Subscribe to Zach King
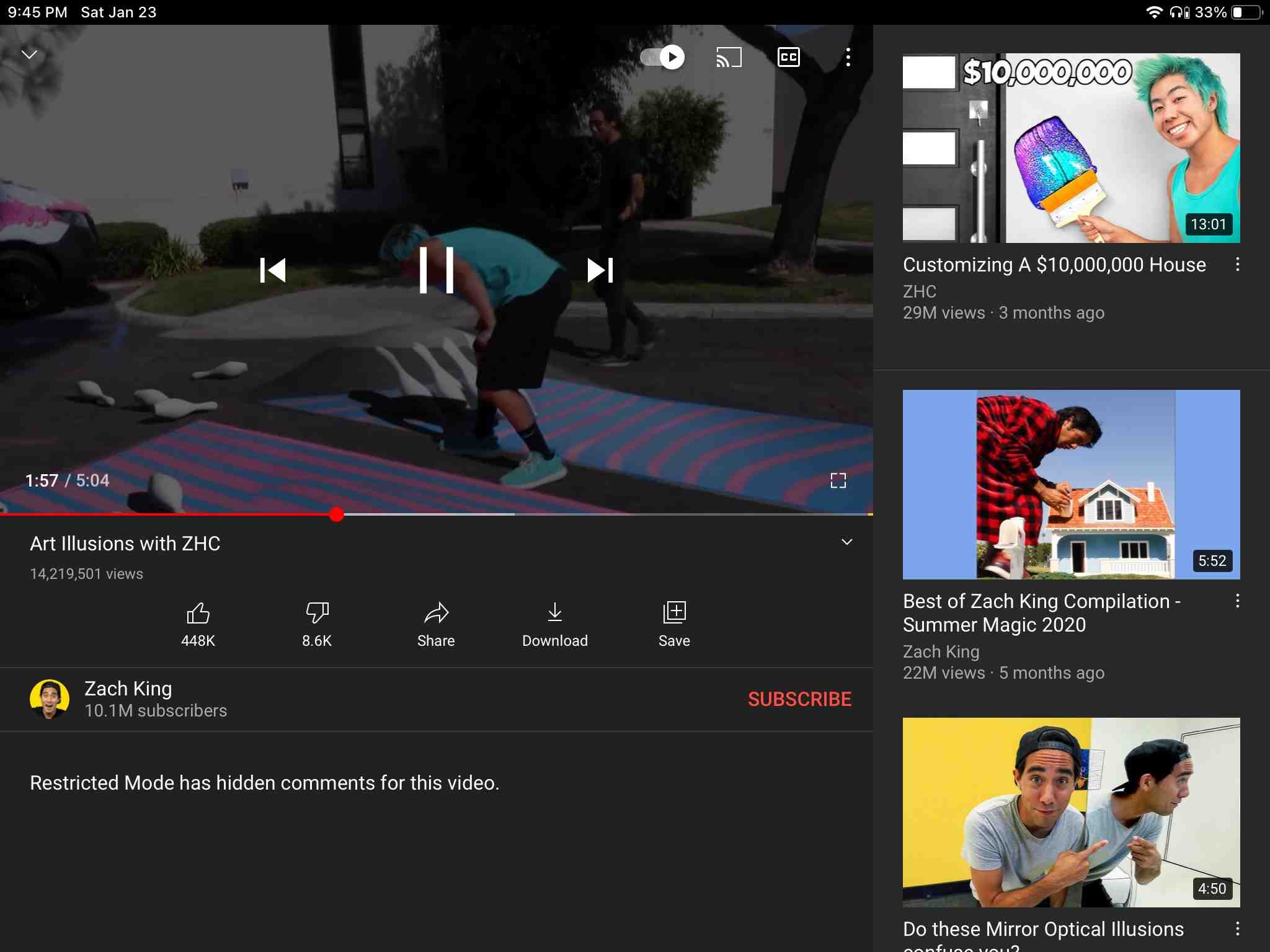The image size is (1270, 952). coord(799,699)
